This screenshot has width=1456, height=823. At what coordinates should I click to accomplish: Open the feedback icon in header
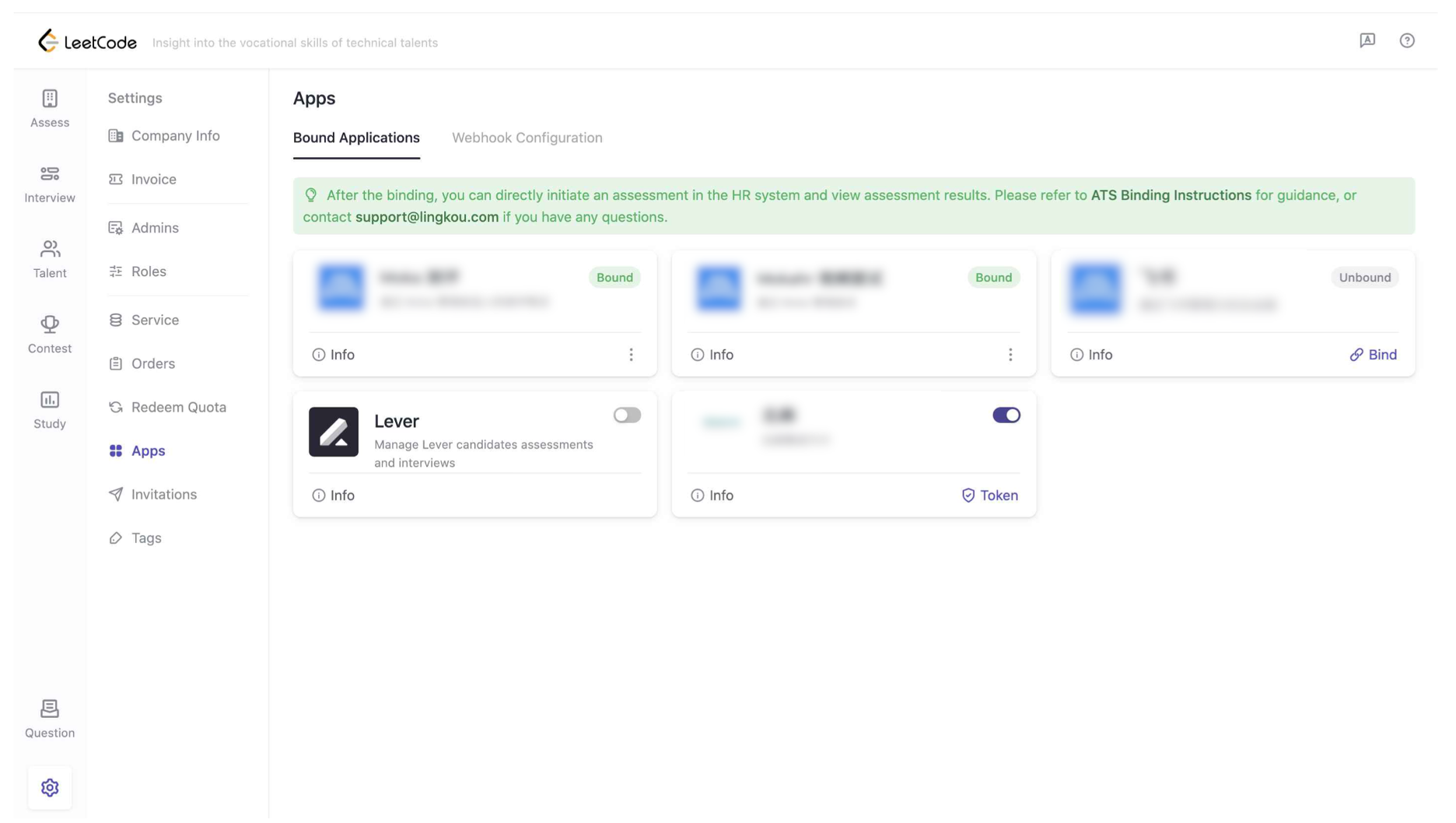tap(1368, 40)
